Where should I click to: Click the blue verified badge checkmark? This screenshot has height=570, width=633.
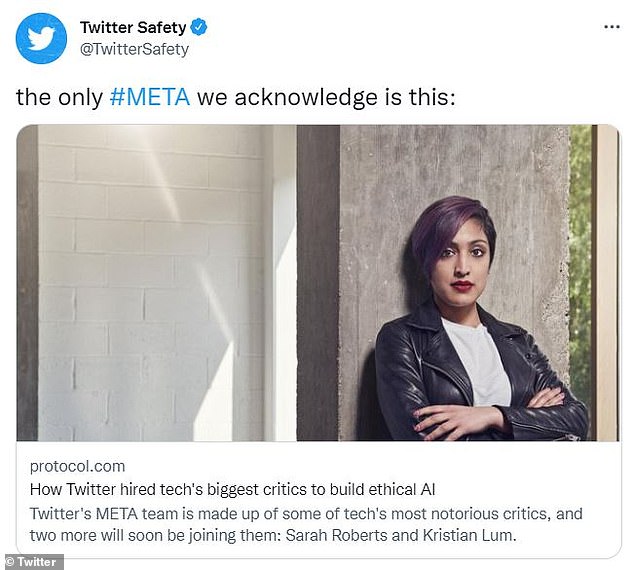tap(198, 27)
